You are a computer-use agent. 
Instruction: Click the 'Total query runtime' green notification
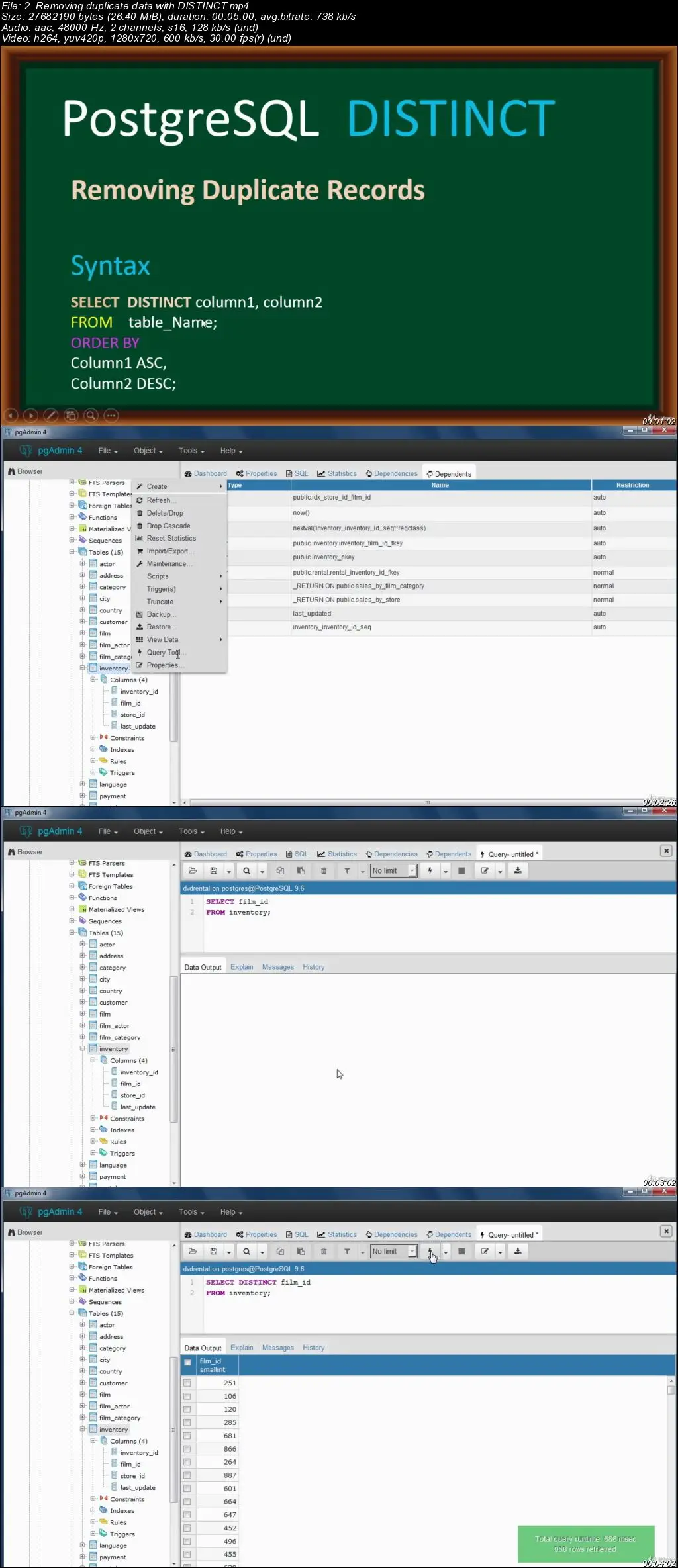click(x=585, y=1544)
